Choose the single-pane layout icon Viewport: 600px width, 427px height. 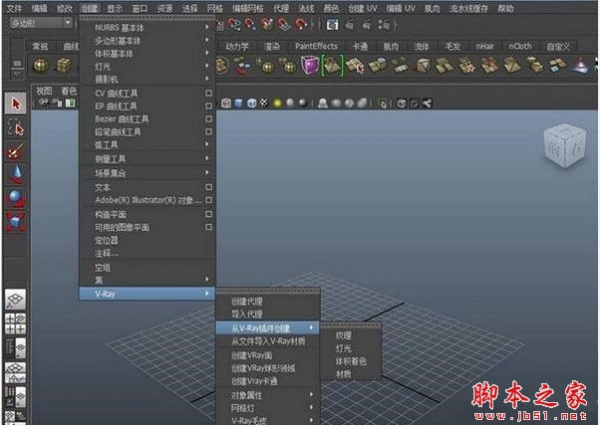click(14, 301)
